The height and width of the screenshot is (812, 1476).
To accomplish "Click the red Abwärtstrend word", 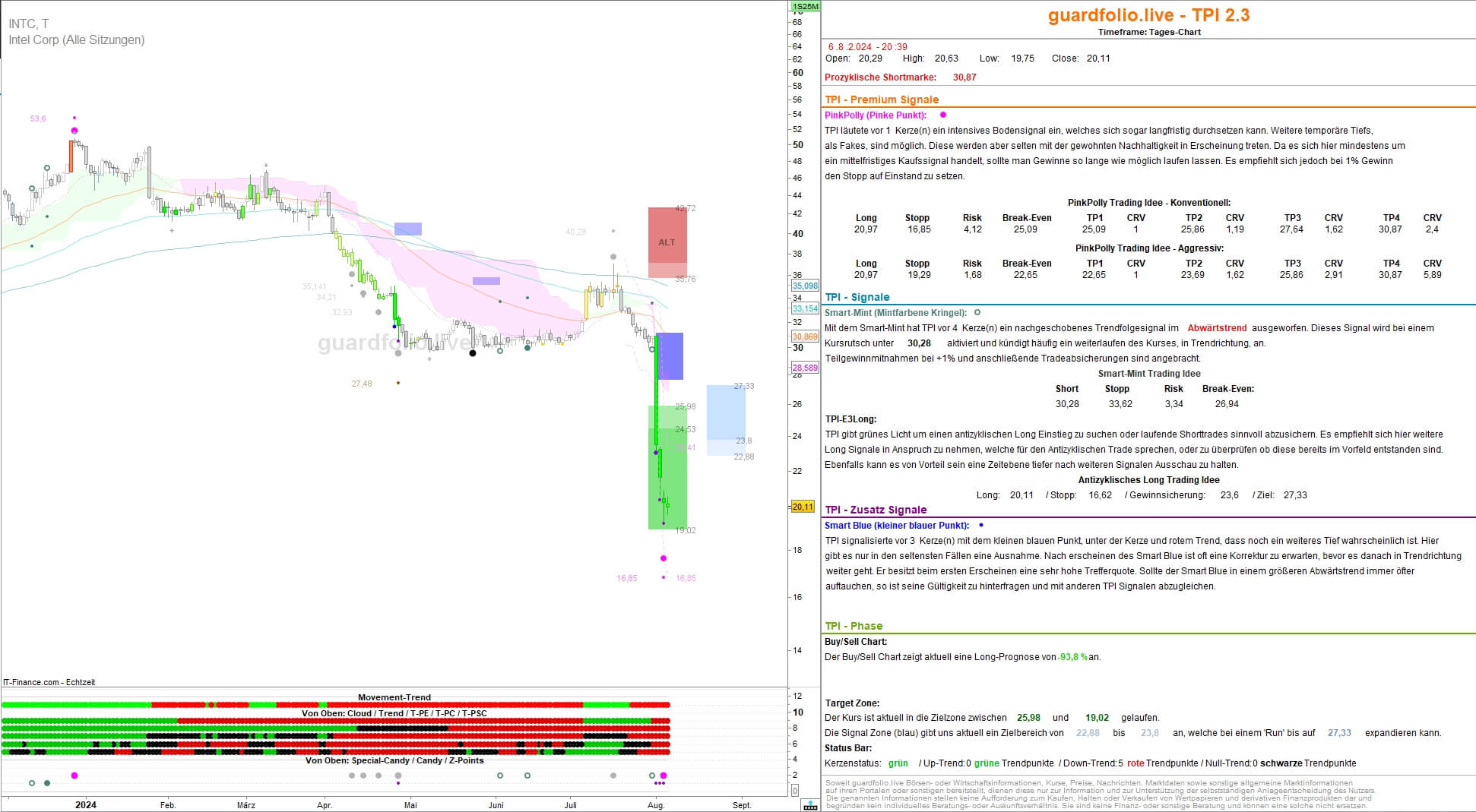I will (x=1217, y=328).
